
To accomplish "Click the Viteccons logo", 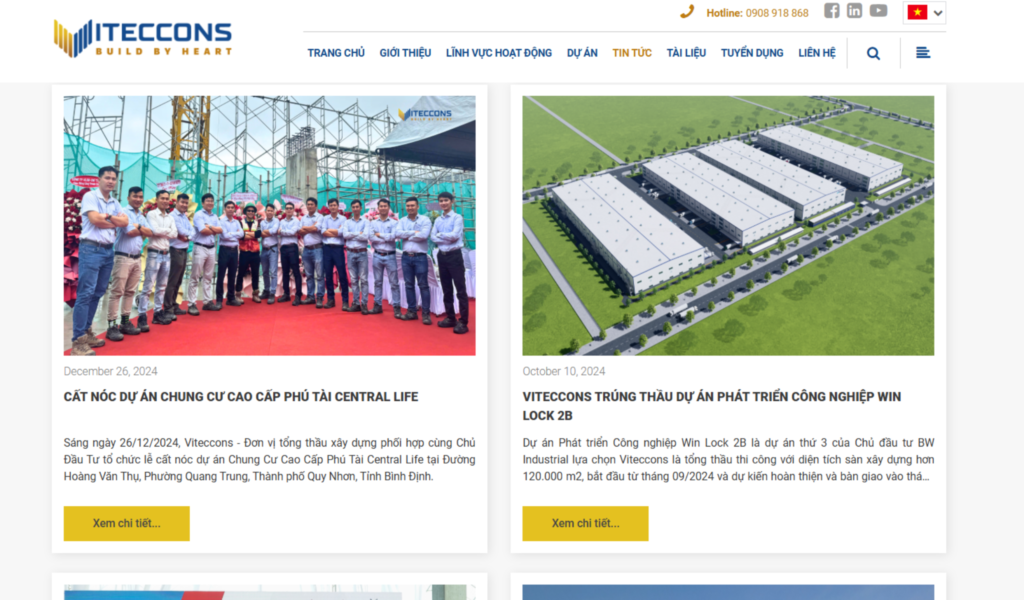I will pos(142,39).
